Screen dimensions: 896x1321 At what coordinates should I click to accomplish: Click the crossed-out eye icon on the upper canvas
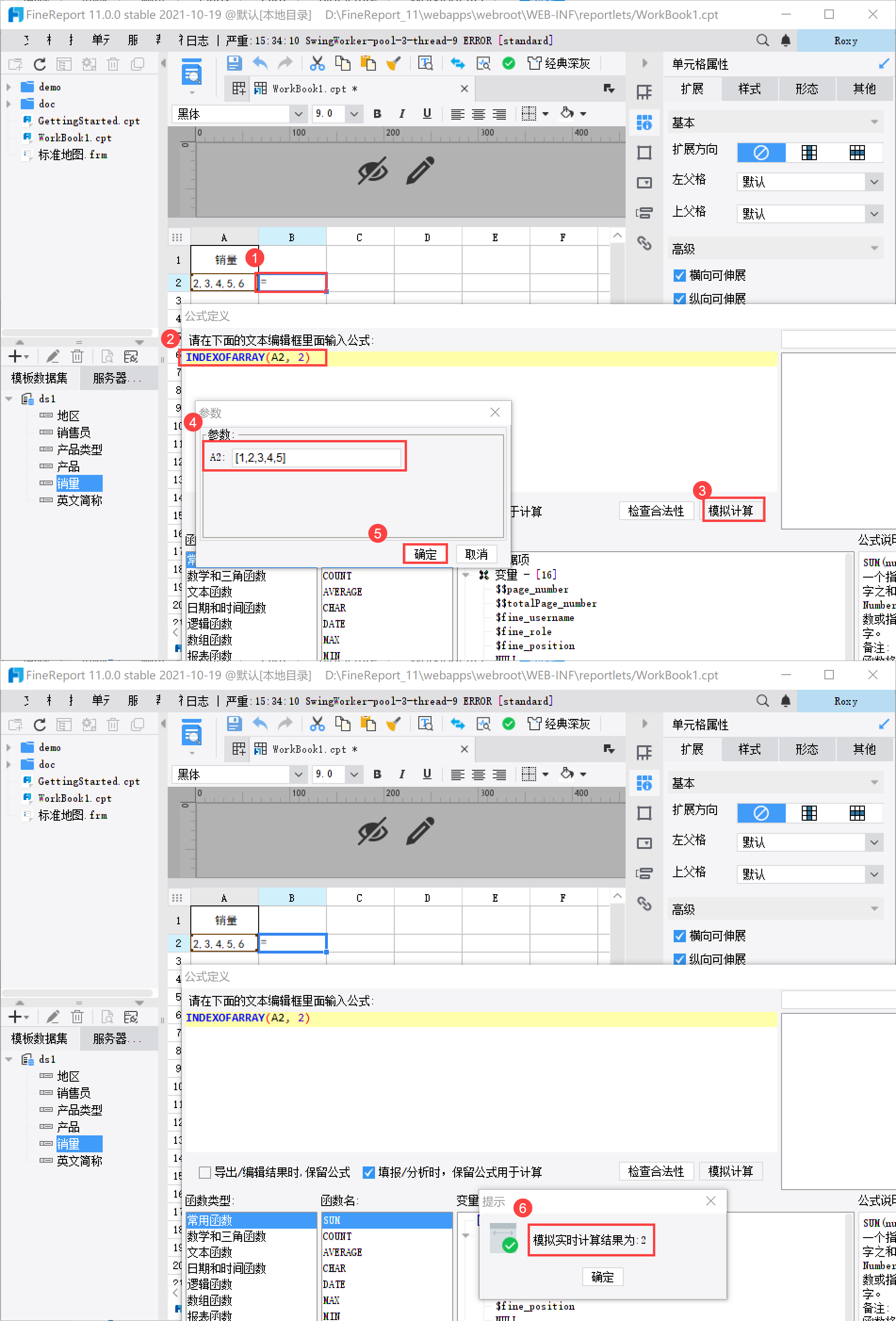click(373, 171)
